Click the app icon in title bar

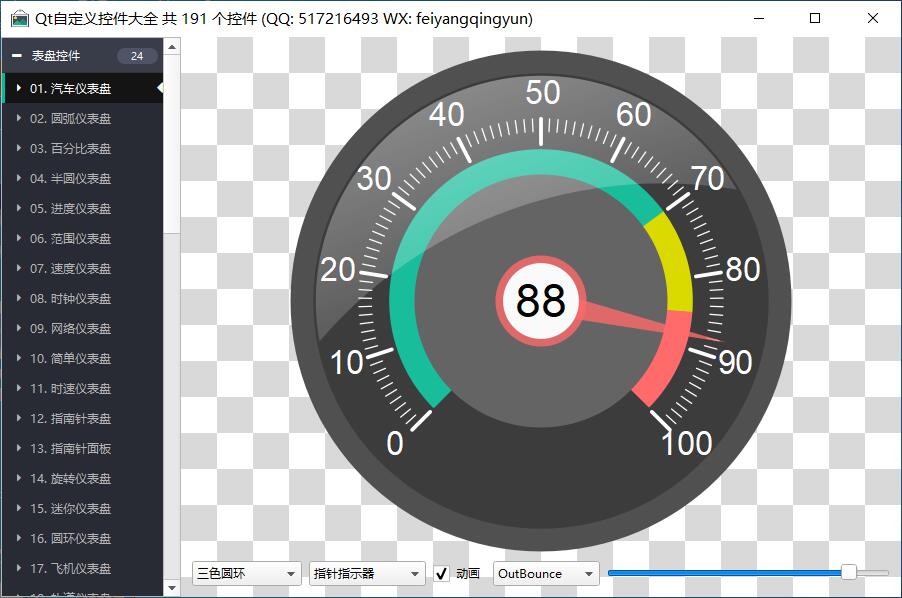click(x=19, y=19)
